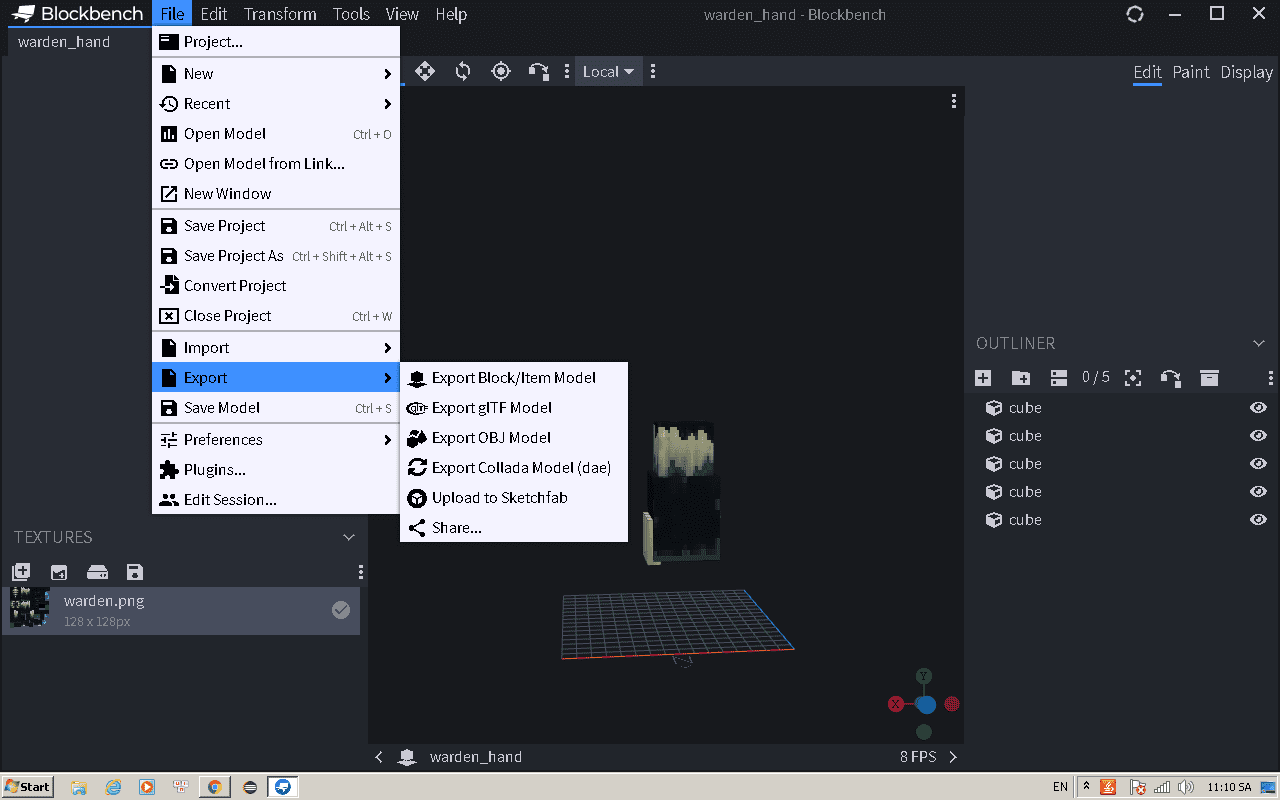Click the Add Cube plus icon in Outliner
Viewport: 1280px width, 800px height.
(983, 378)
